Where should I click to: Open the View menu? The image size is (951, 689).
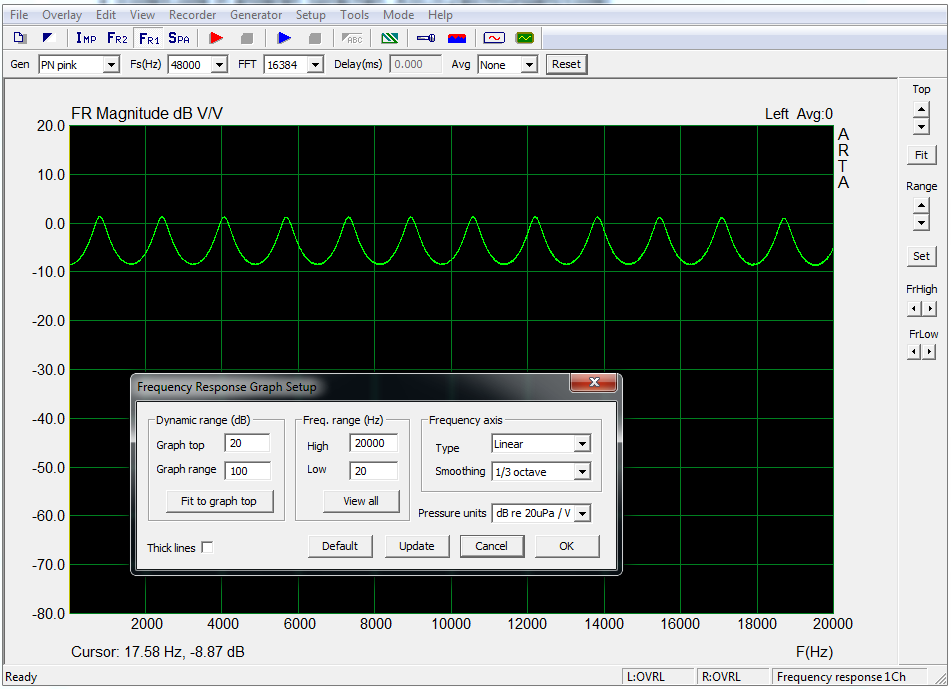click(142, 15)
